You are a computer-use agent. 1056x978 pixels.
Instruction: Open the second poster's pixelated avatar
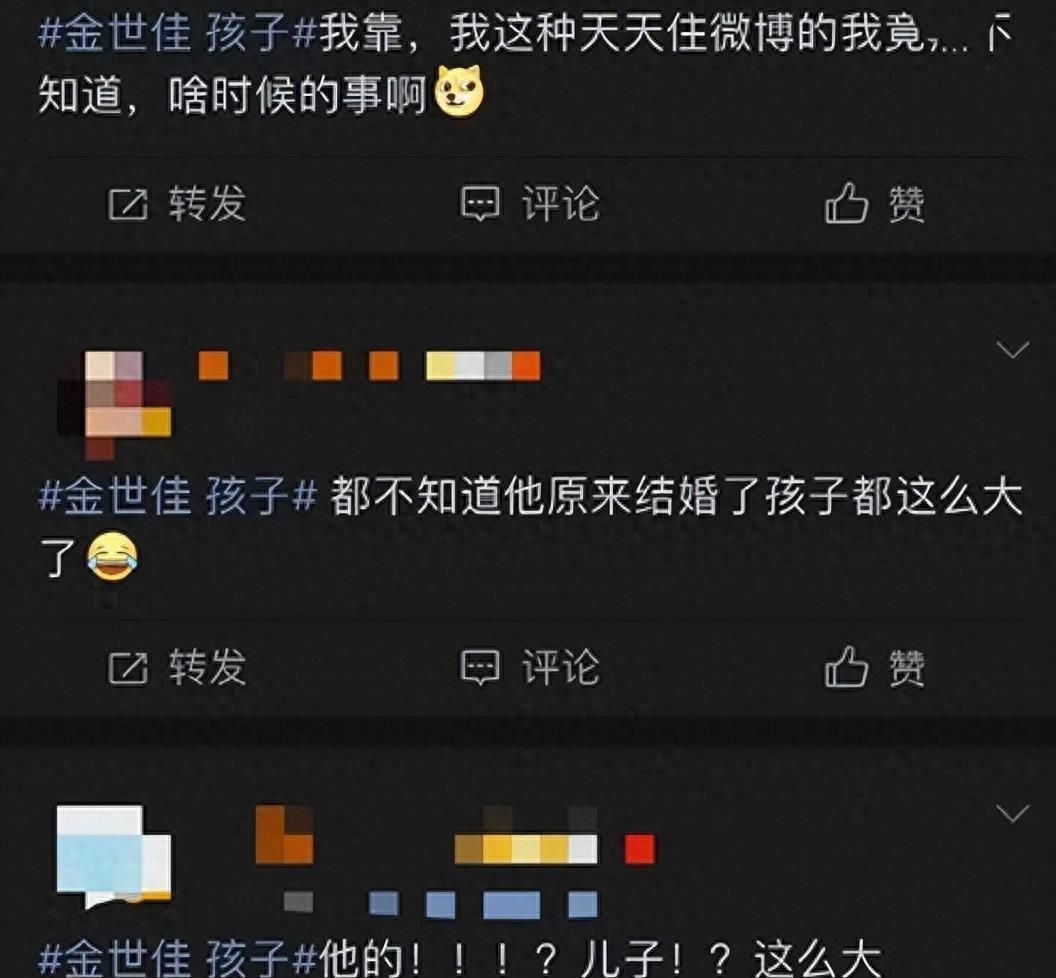(x=114, y=403)
